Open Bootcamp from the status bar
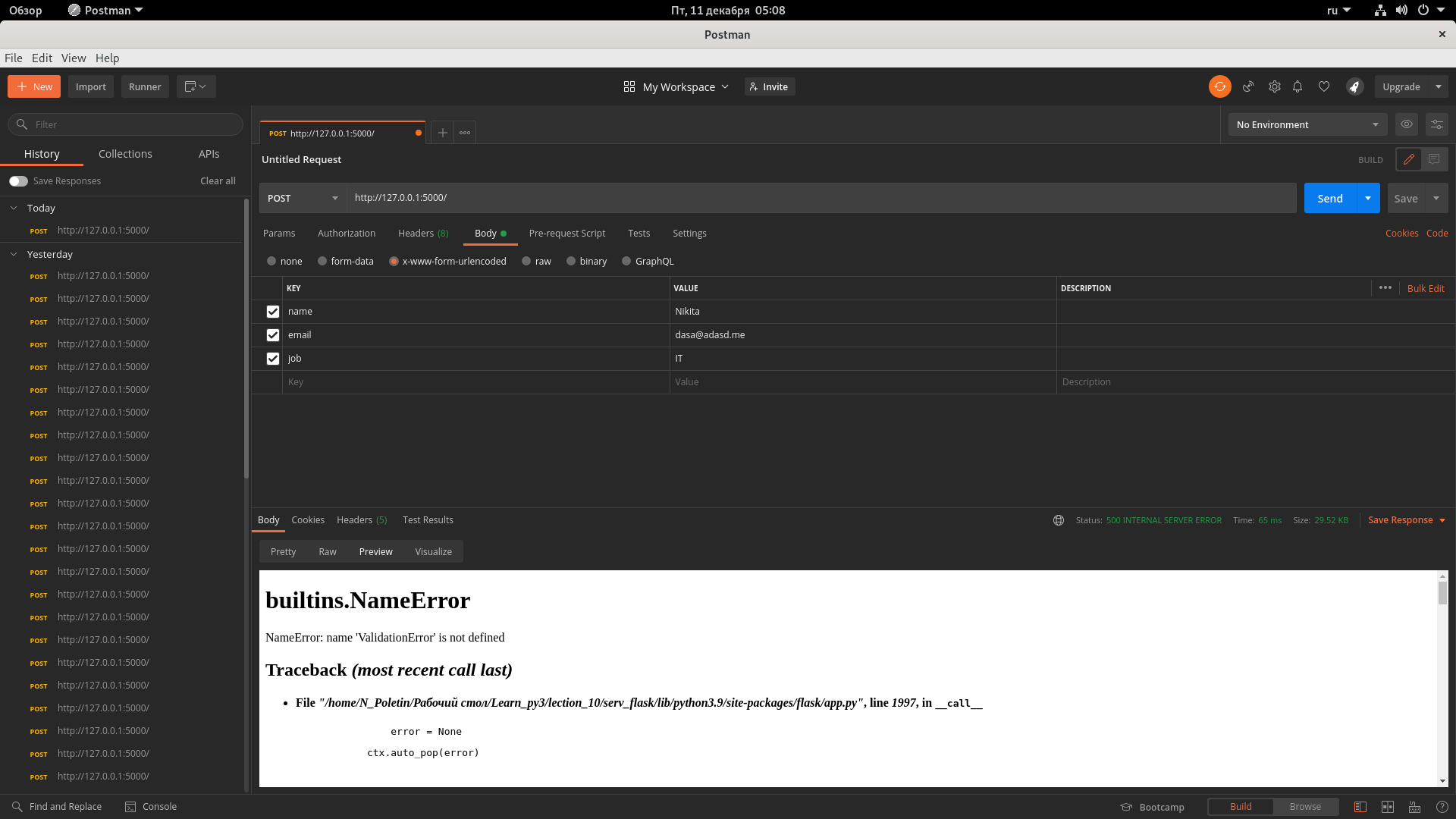Viewport: 1456px width, 819px height. [x=1153, y=807]
